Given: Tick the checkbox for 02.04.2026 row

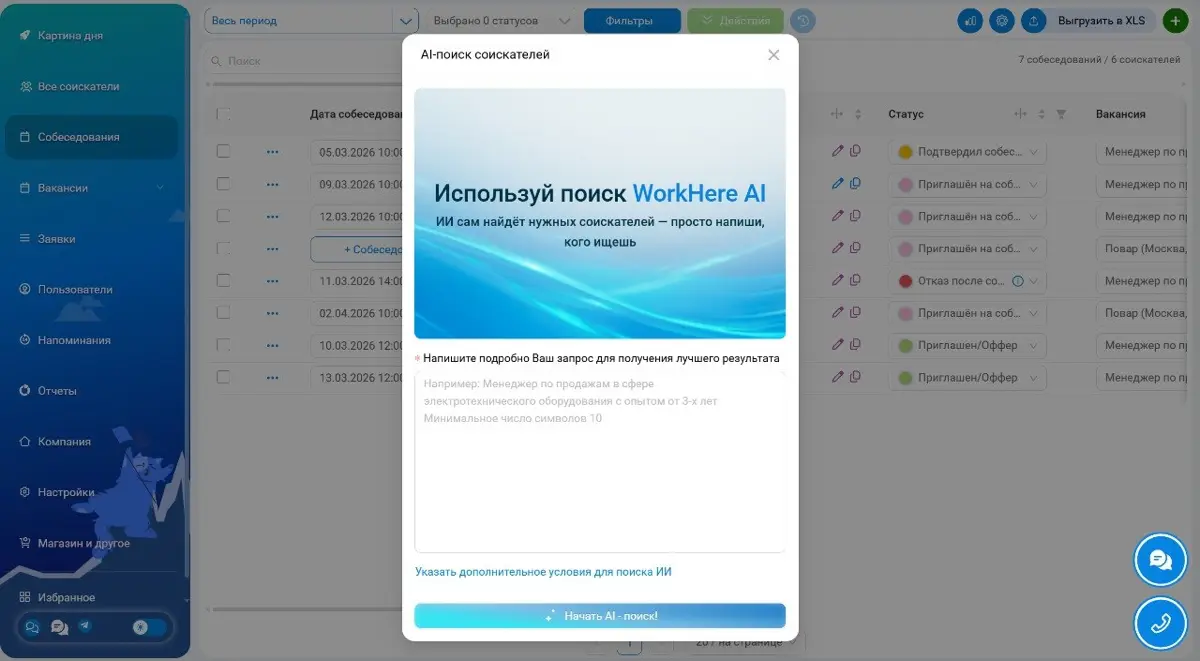Looking at the screenshot, I should pyautogui.click(x=223, y=313).
